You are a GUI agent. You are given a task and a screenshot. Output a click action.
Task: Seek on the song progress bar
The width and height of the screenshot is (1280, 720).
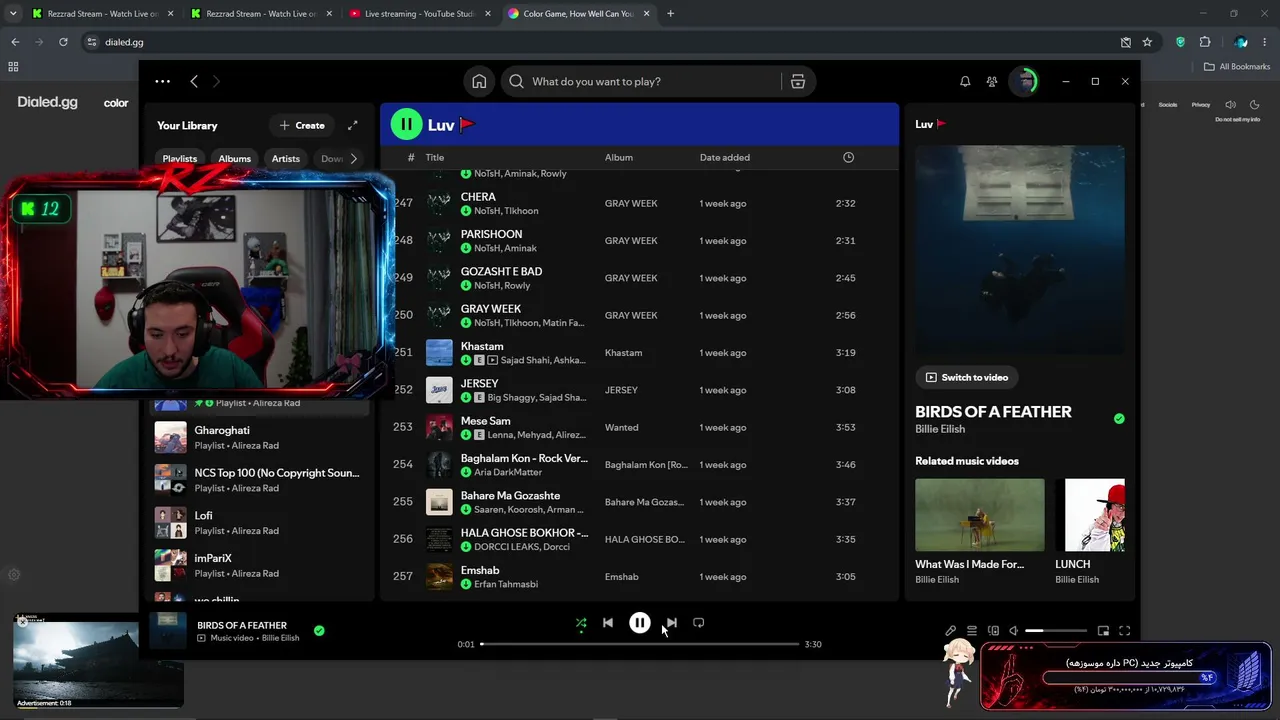pos(640,644)
